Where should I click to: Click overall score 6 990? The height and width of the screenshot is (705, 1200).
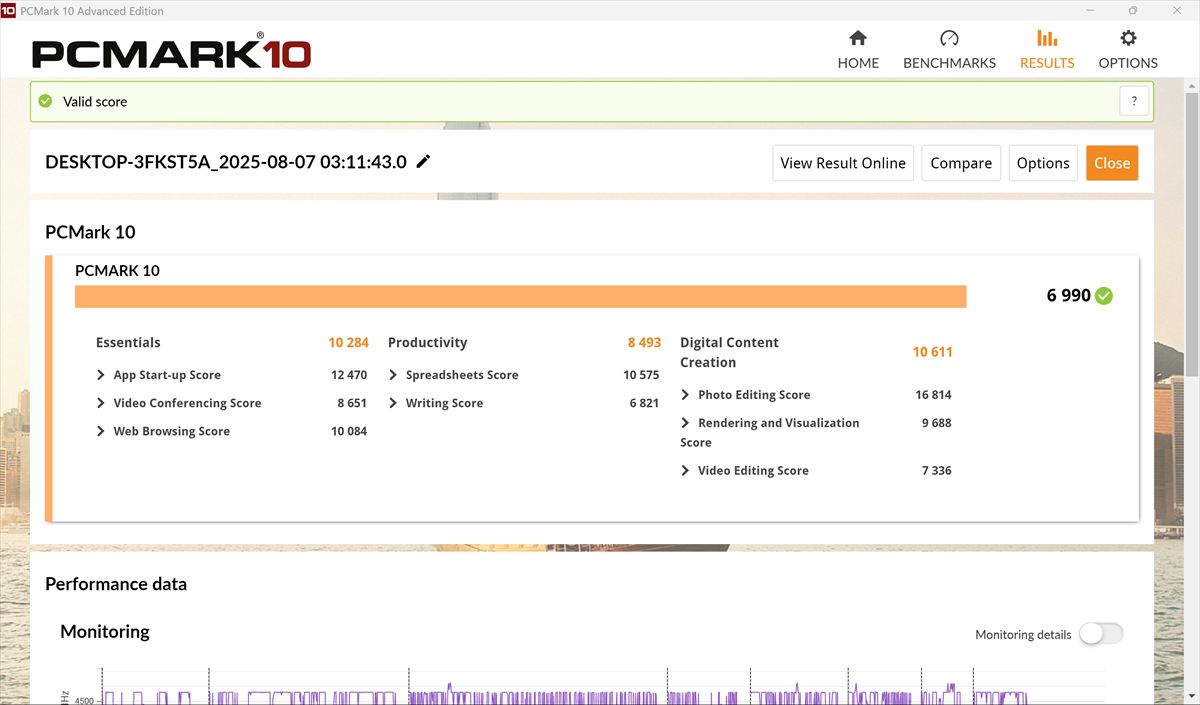click(1068, 295)
